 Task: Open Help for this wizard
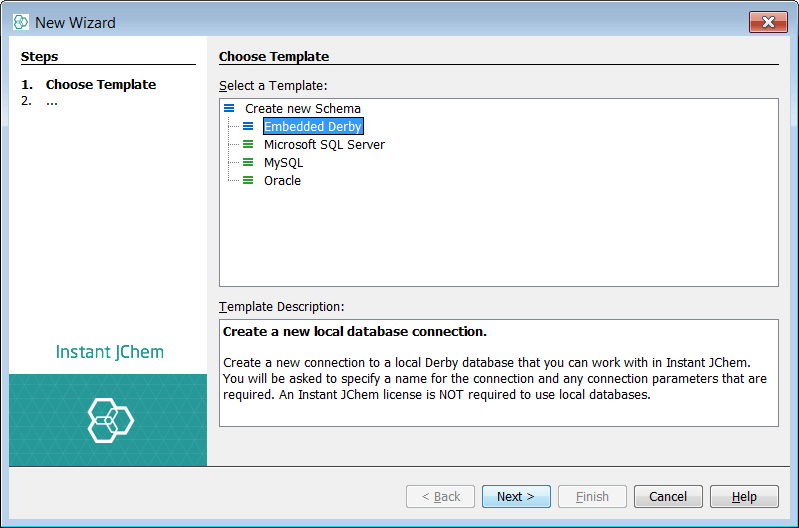click(x=744, y=497)
